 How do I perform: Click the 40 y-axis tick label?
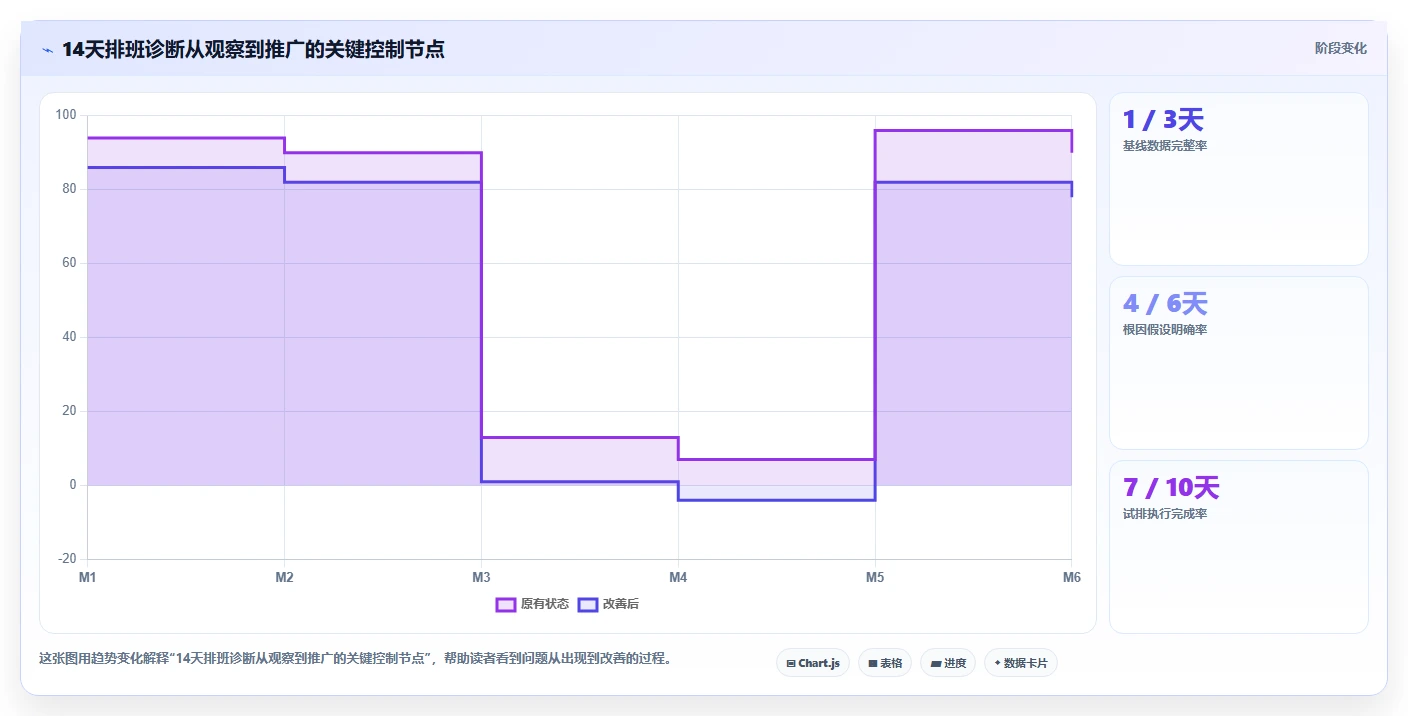point(69,337)
